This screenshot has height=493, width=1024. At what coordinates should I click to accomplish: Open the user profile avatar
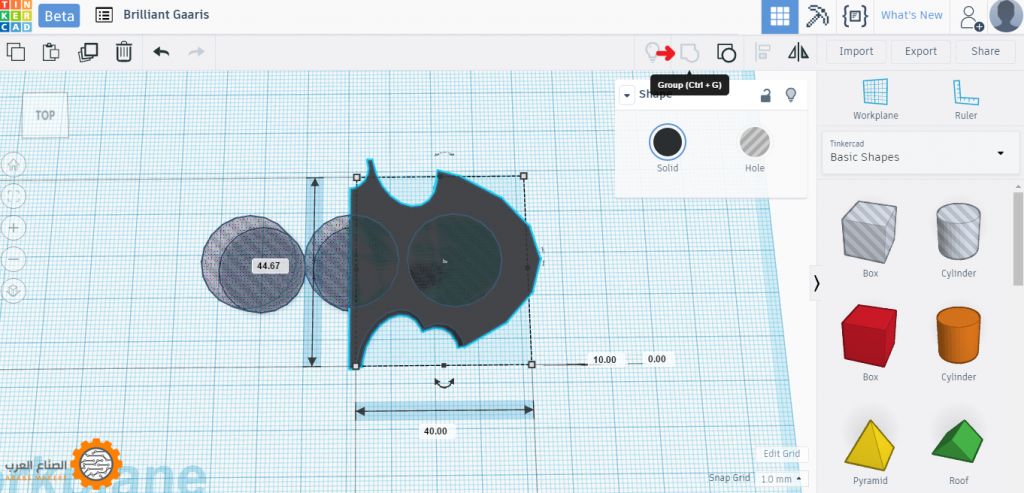[1006, 16]
